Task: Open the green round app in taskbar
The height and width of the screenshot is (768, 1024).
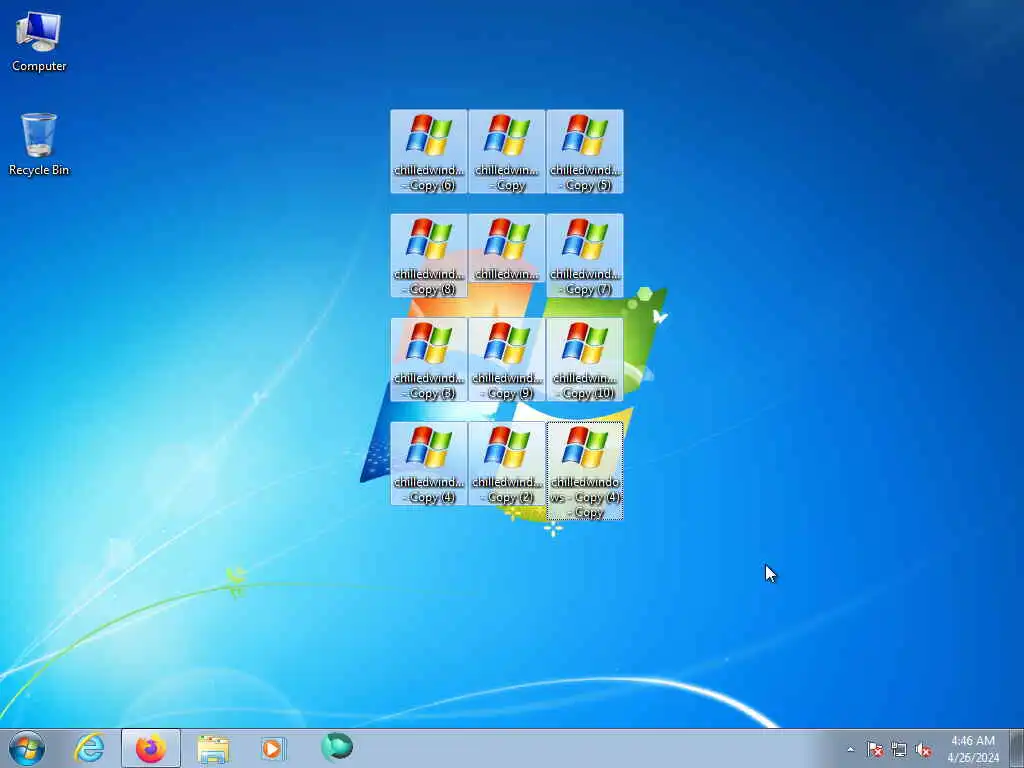Action: click(x=337, y=748)
